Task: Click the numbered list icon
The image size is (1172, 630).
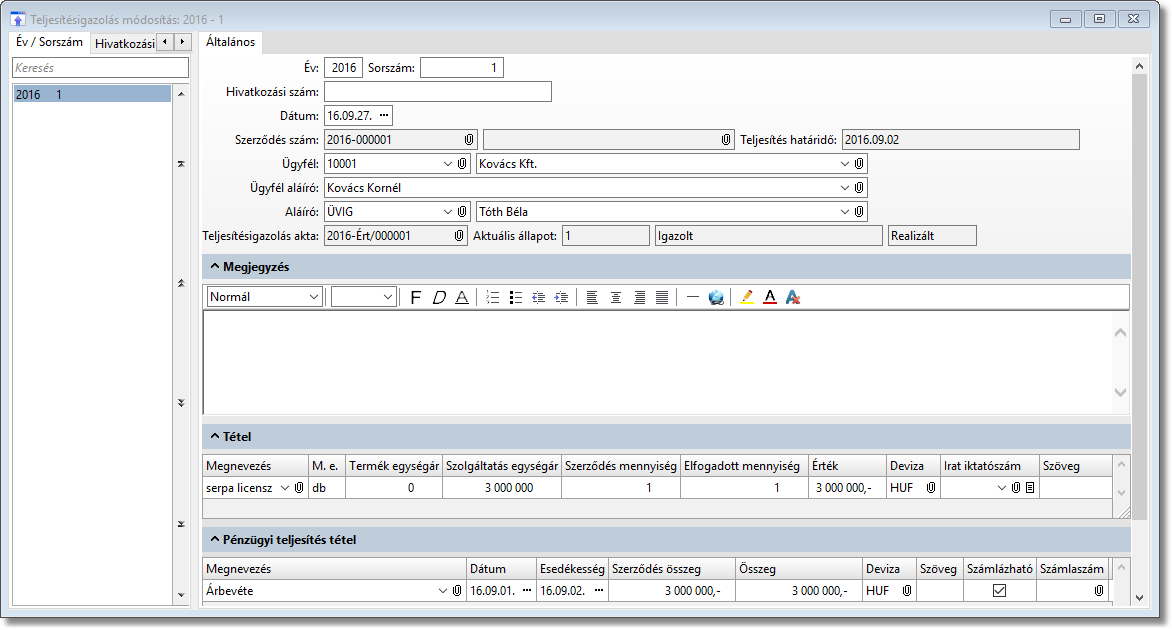Action: click(x=492, y=298)
